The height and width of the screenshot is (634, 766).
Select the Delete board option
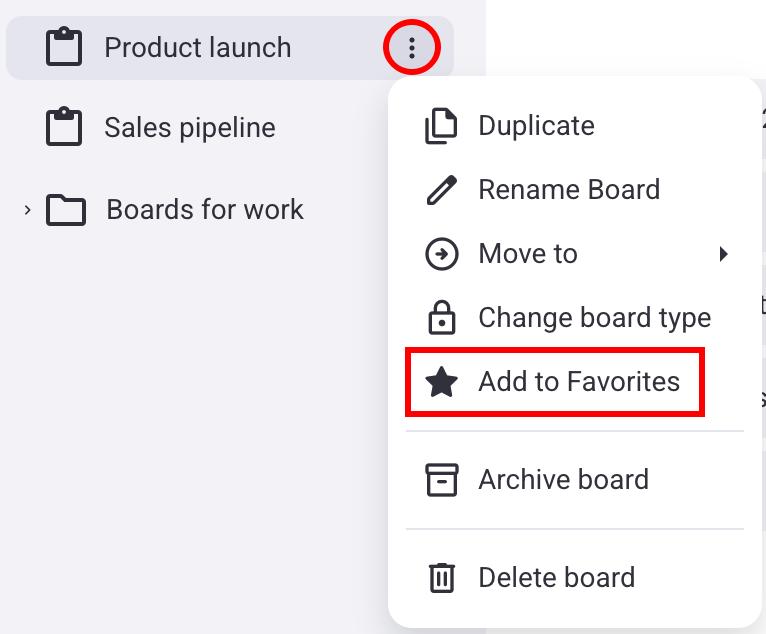coord(556,578)
